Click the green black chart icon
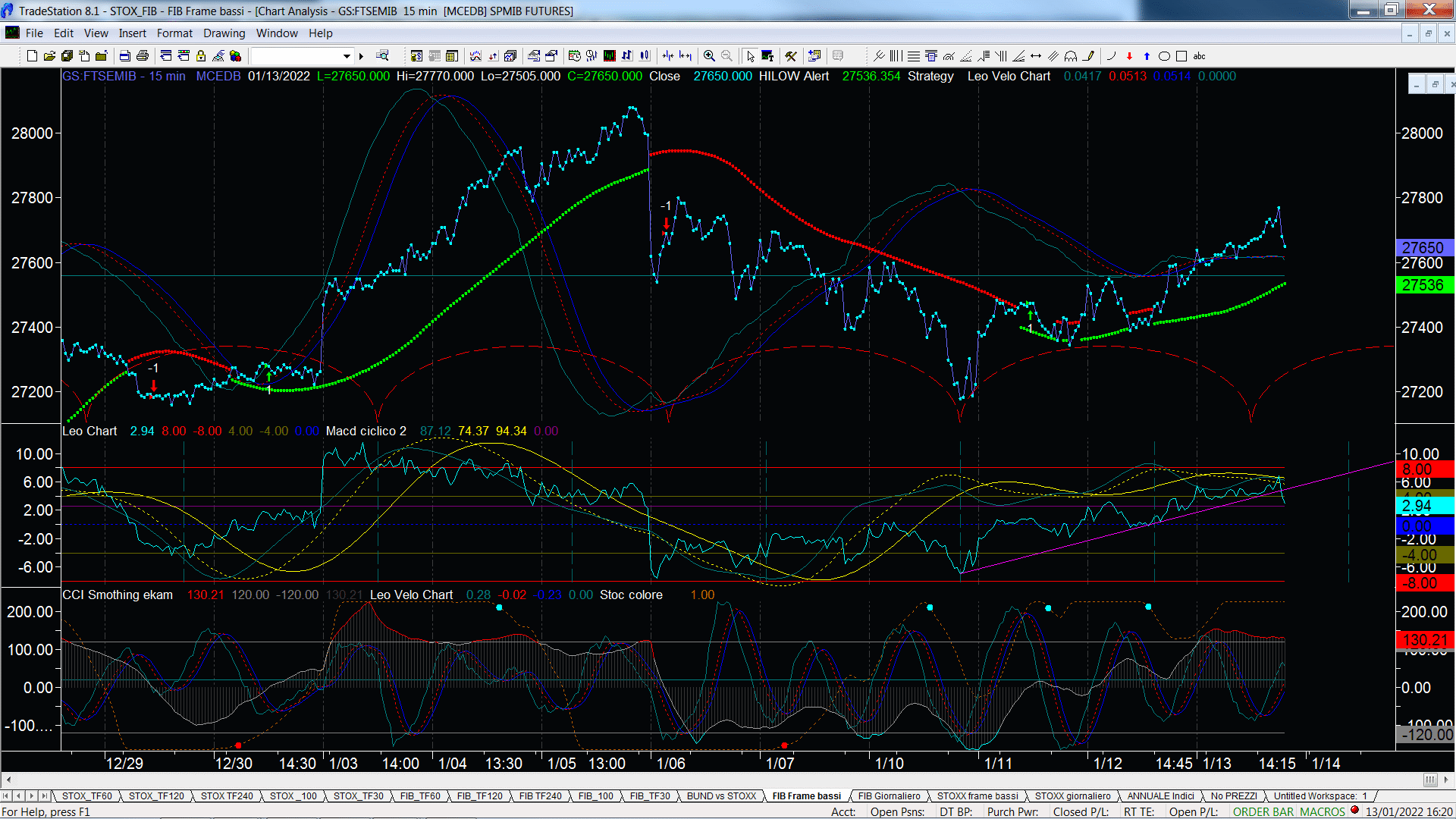 tap(609, 55)
